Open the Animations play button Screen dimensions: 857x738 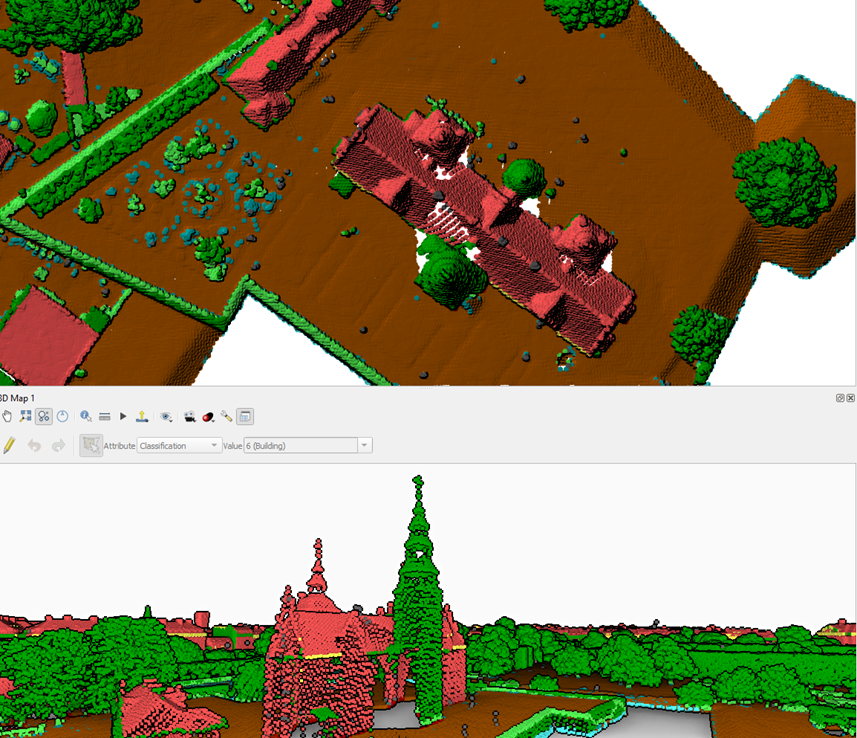pos(123,417)
